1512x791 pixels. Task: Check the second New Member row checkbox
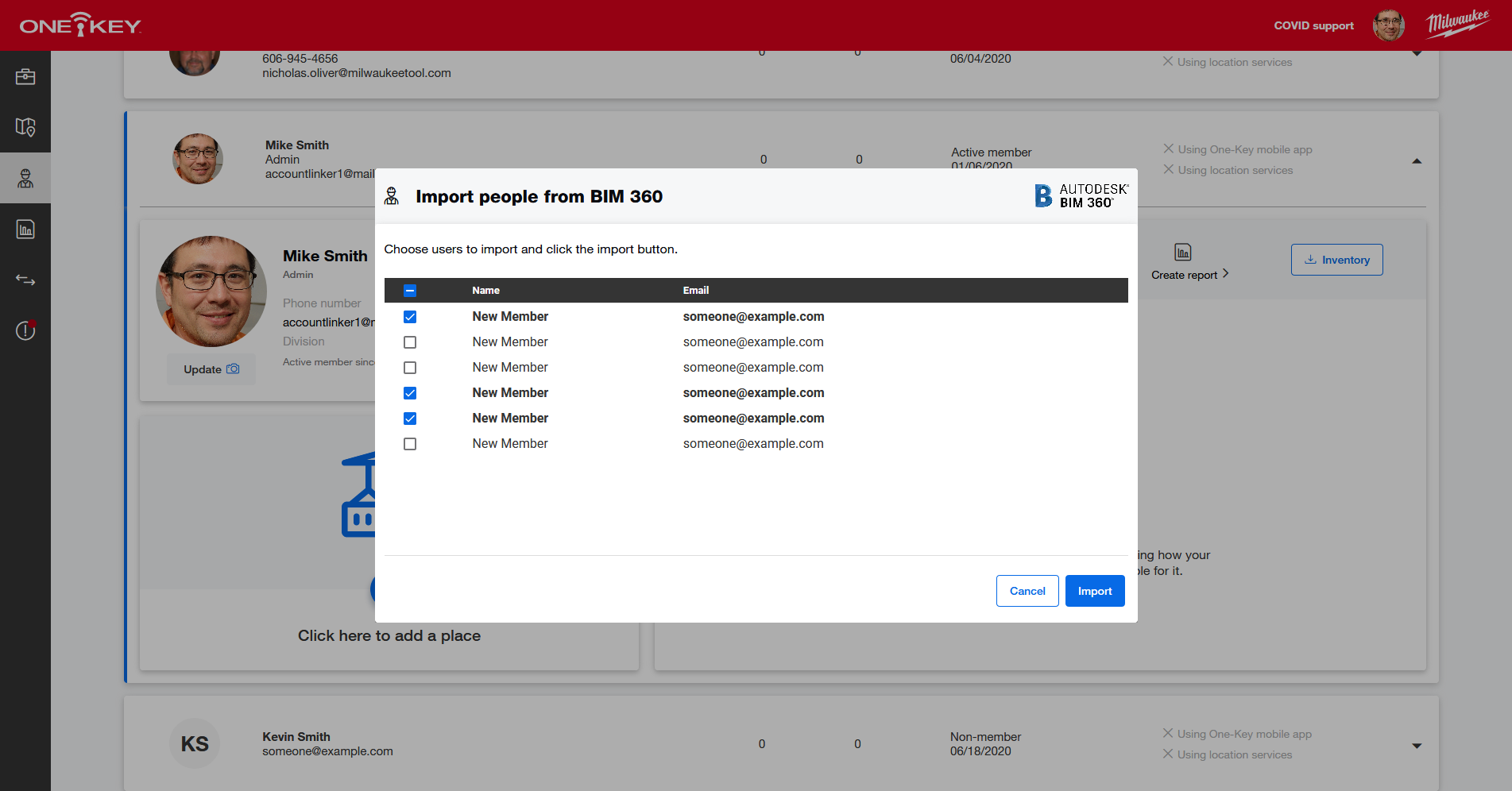[410, 342]
